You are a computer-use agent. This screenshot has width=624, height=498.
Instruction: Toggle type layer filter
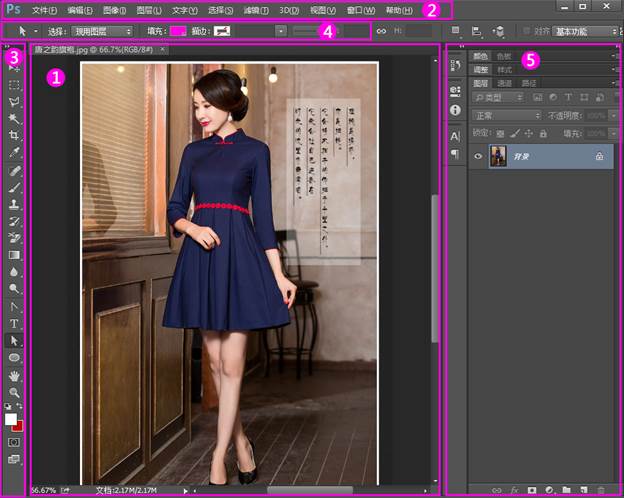[568, 97]
